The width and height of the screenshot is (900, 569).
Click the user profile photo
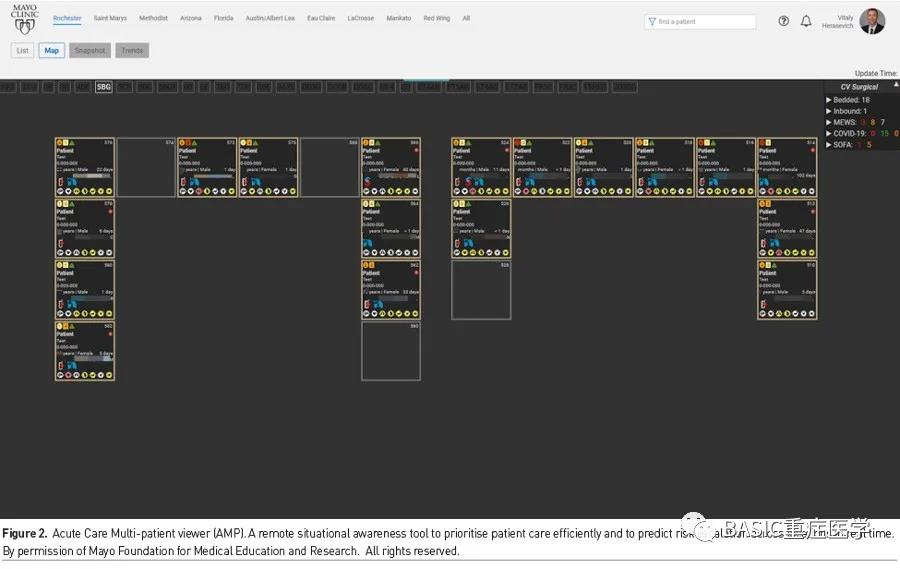pos(872,21)
